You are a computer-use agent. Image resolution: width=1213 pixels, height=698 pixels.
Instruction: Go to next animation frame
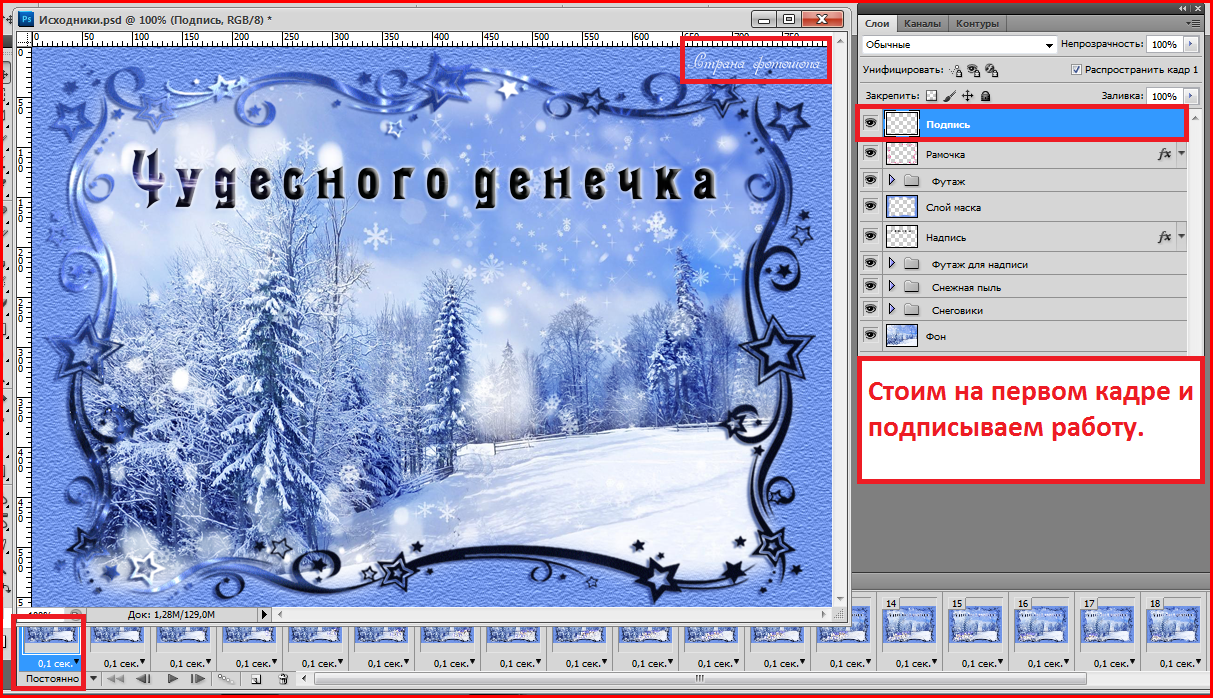[198, 678]
